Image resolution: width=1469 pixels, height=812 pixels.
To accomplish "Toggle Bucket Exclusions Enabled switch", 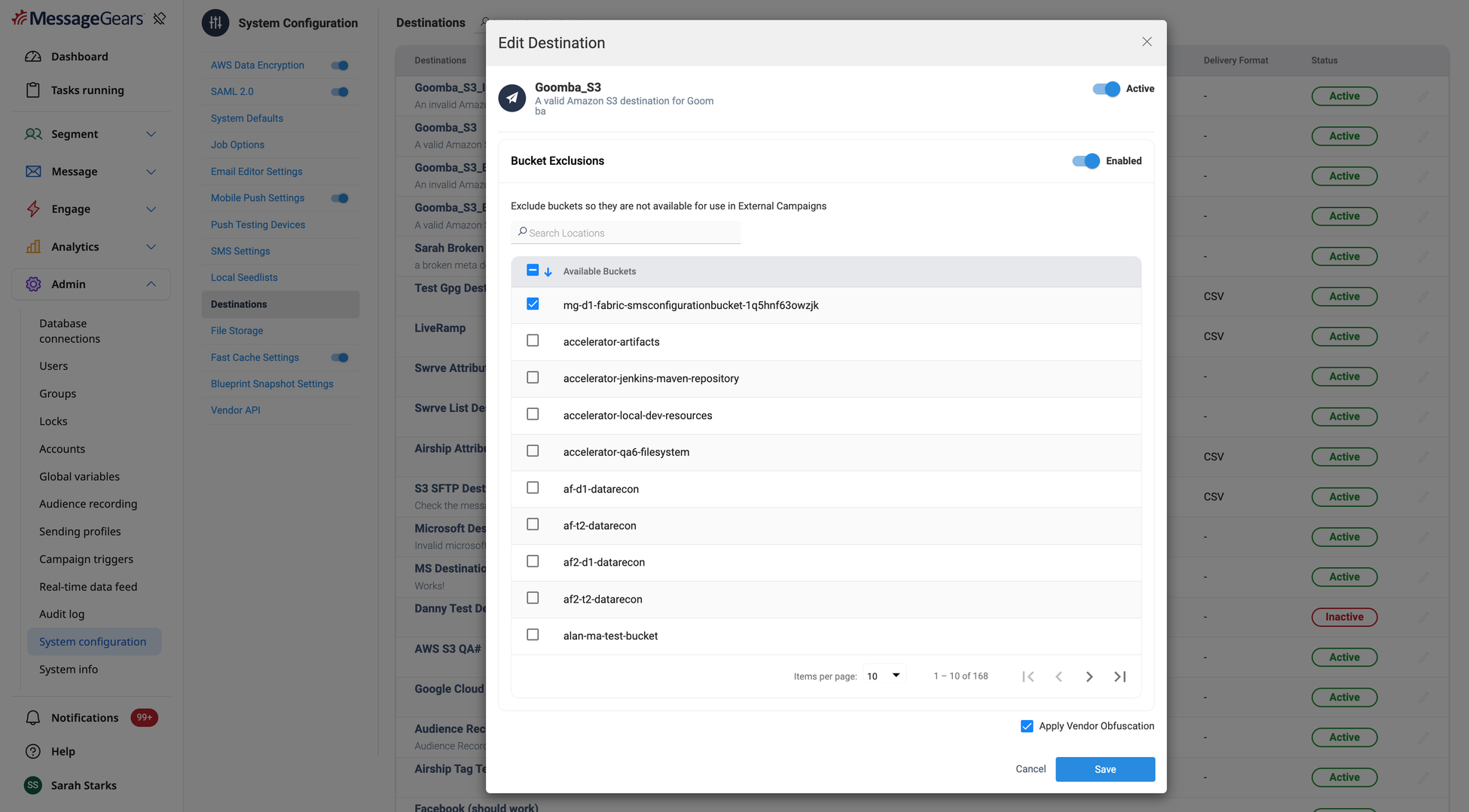I will click(x=1086, y=161).
